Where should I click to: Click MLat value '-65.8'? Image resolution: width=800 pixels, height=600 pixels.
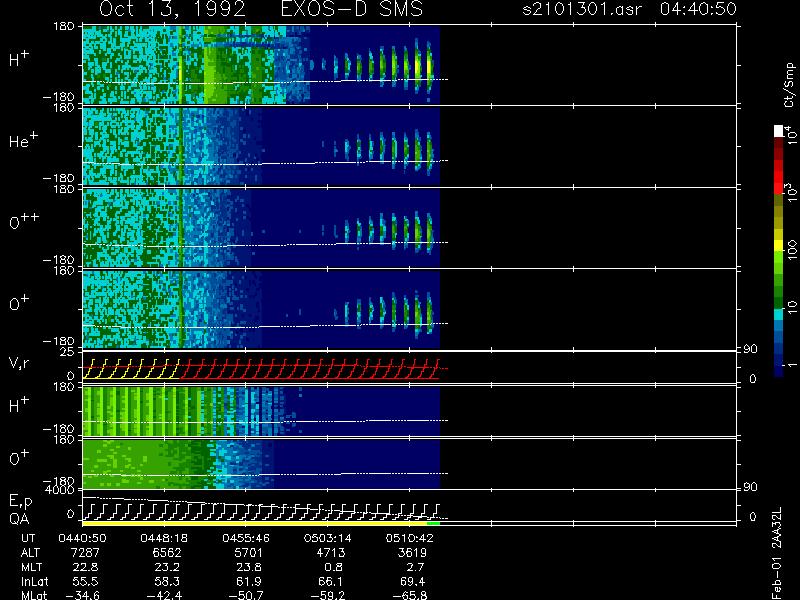[x=410, y=595]
